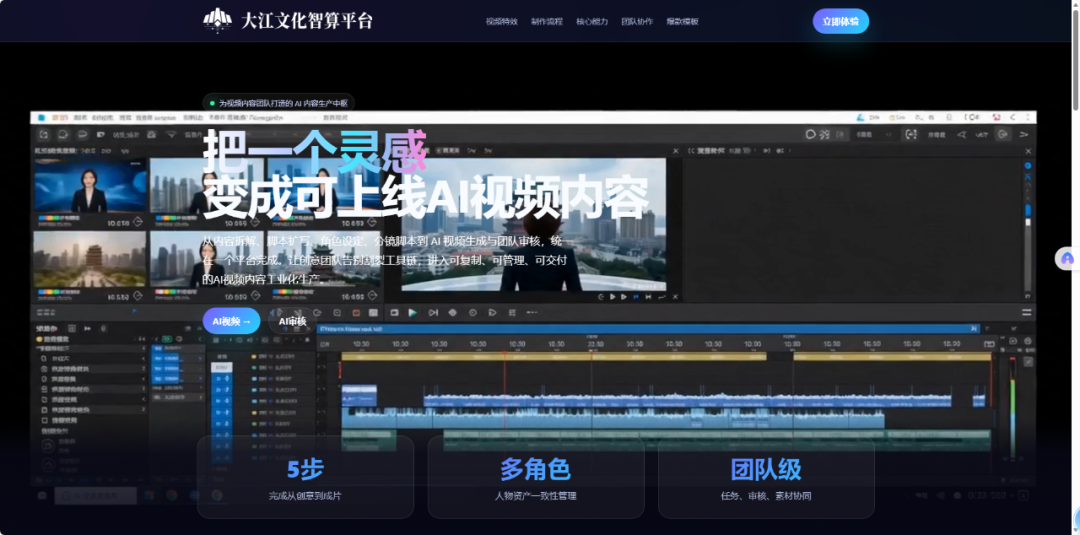Click the 多角色 statistic heading
1080x535 pixels.
click(536, 470)
